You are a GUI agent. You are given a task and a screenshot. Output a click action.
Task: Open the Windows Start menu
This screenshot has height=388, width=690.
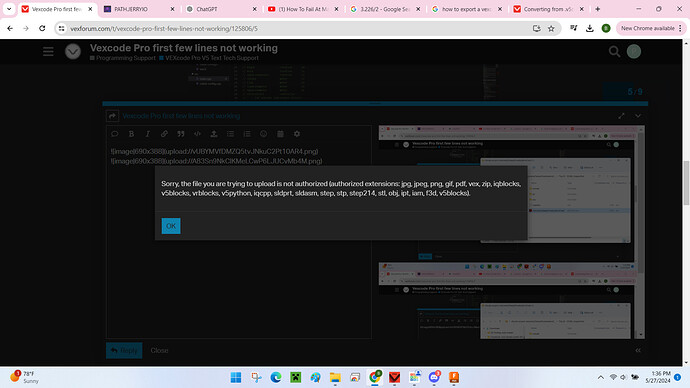click(236, 377)
